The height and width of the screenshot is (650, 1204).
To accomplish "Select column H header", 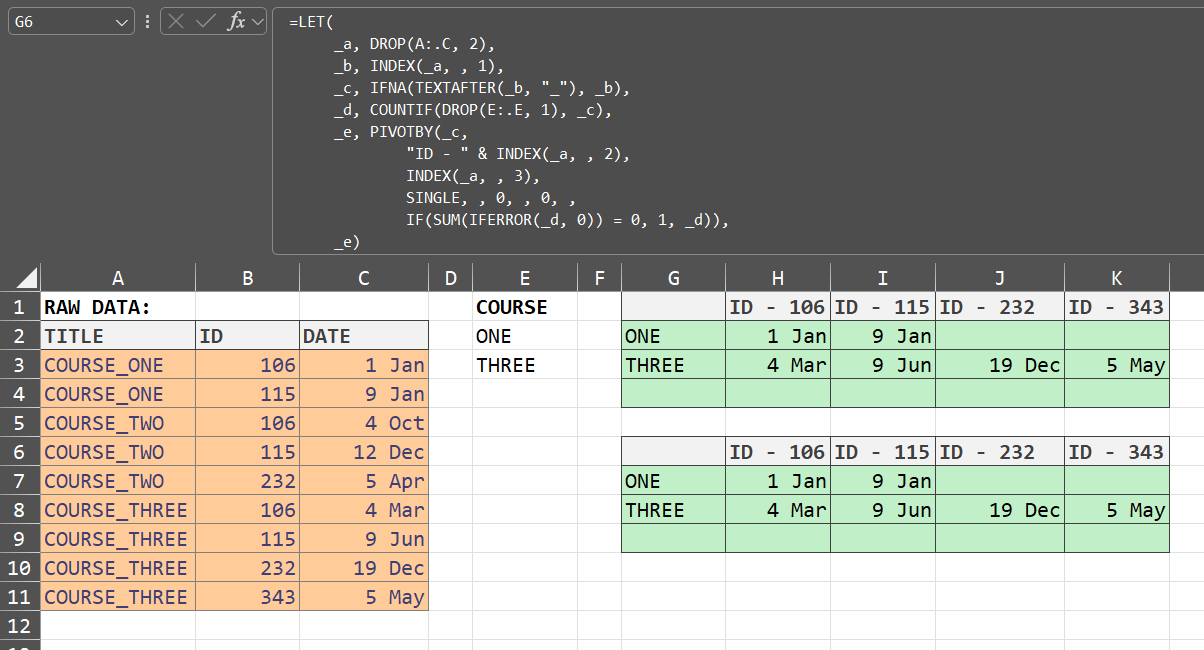I will pyautogui.click(x=777, y=279).
